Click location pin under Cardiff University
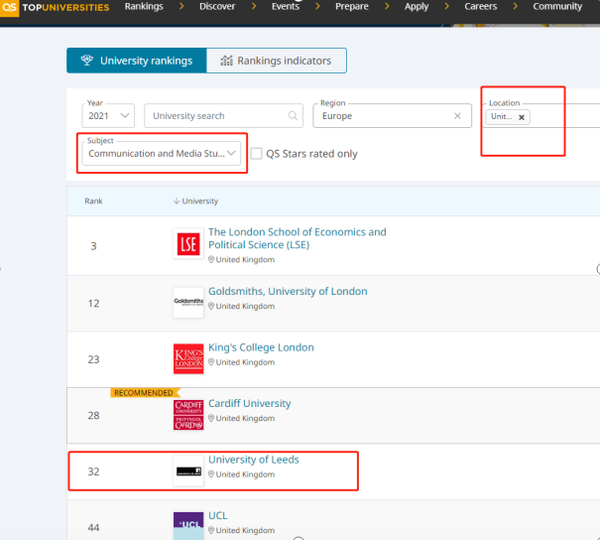The width and height of the screenshot is (600, 540). pyautogui.click(x=211, y=418)
